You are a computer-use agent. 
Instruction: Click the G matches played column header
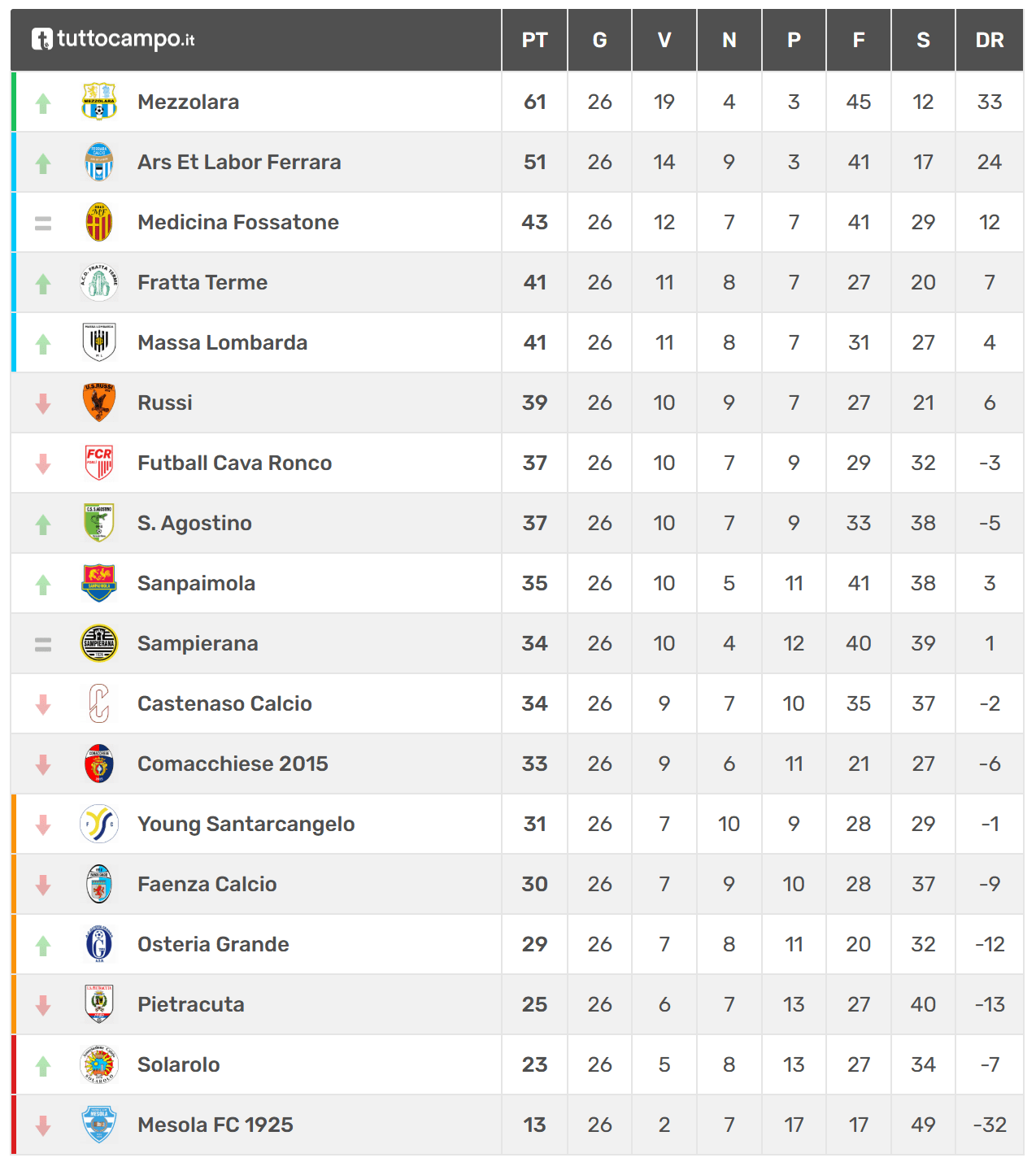(x=599, y=40)
